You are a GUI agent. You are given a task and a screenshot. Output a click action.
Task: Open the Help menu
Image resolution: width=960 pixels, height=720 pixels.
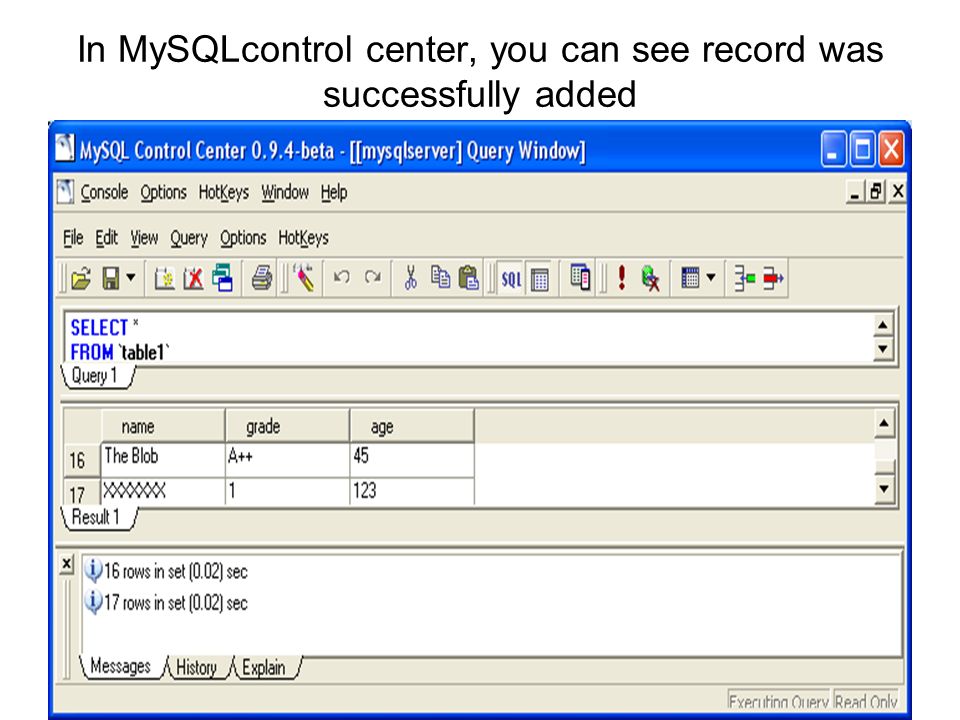pyautogui.click(x=334, y=192)
